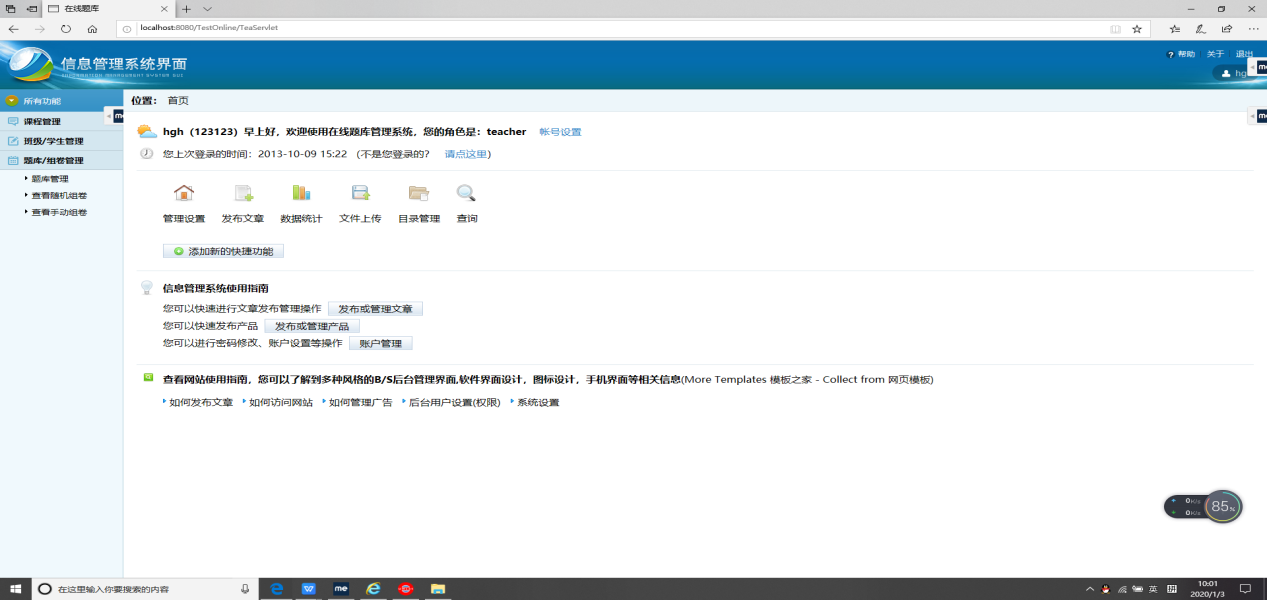Open the 文件上传 disk upload icon
Viewport: 1267px width, 600px height.
pos(360,193)
